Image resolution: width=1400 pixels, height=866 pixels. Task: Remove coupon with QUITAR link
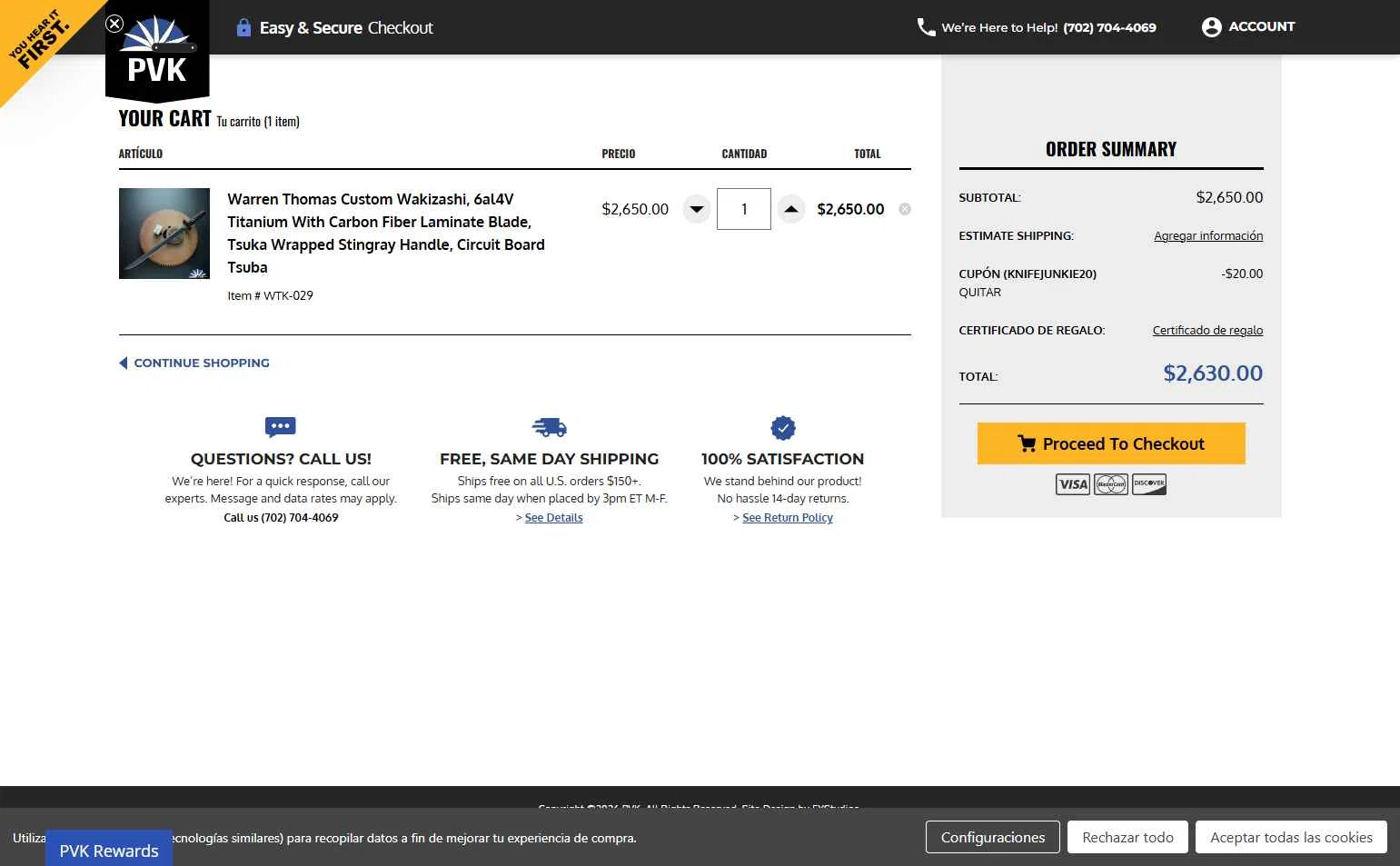tap(980, 293)
